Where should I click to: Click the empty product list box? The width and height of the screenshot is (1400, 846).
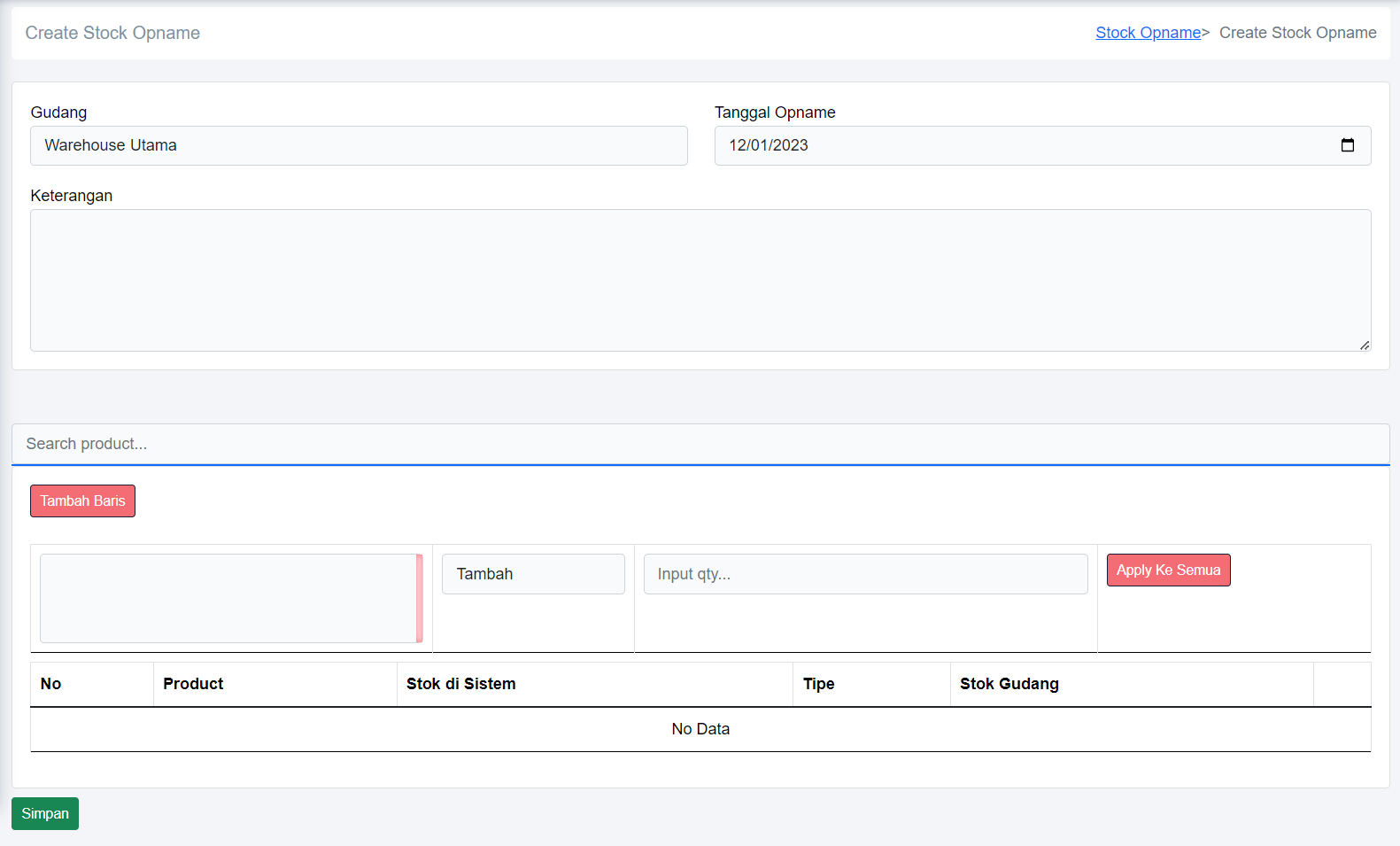point(228,598)
